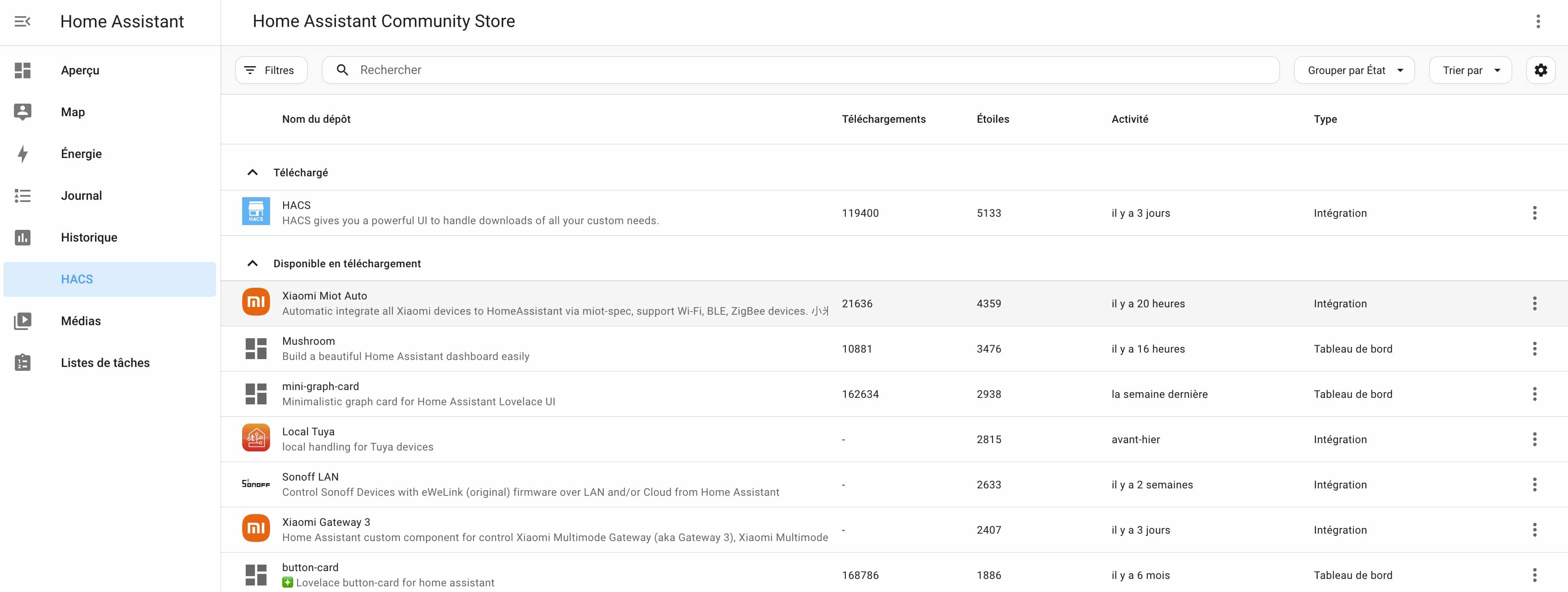
Task: Click the Sonoff LAN logo
Action: (x=256, y=484)
